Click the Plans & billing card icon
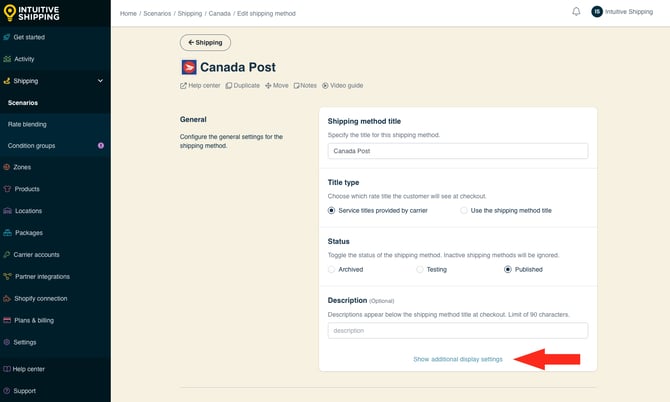The image size is (670, 402). click(7, 320)
